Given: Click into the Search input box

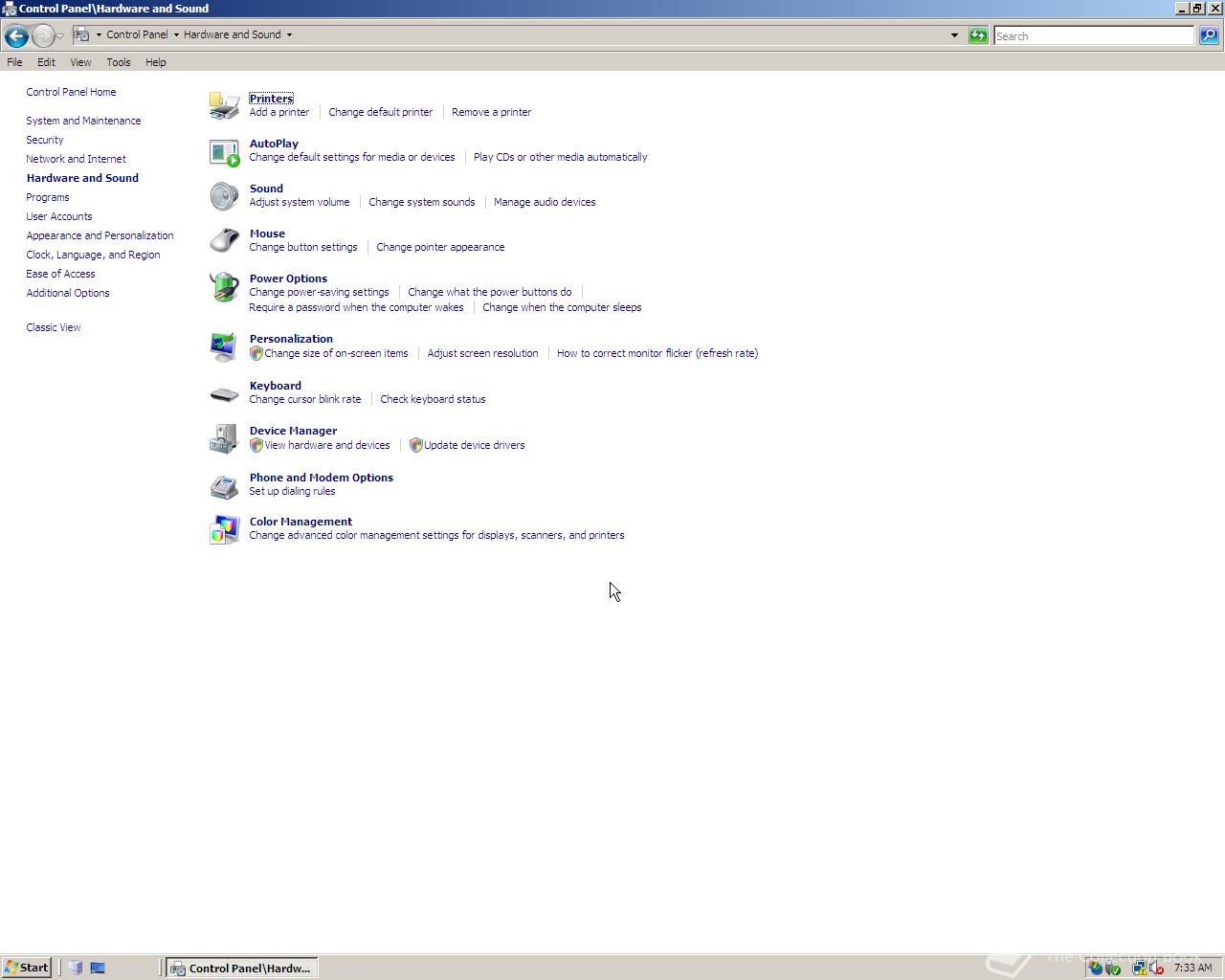Looking at the screenshot, I should tap(1093, 35).
